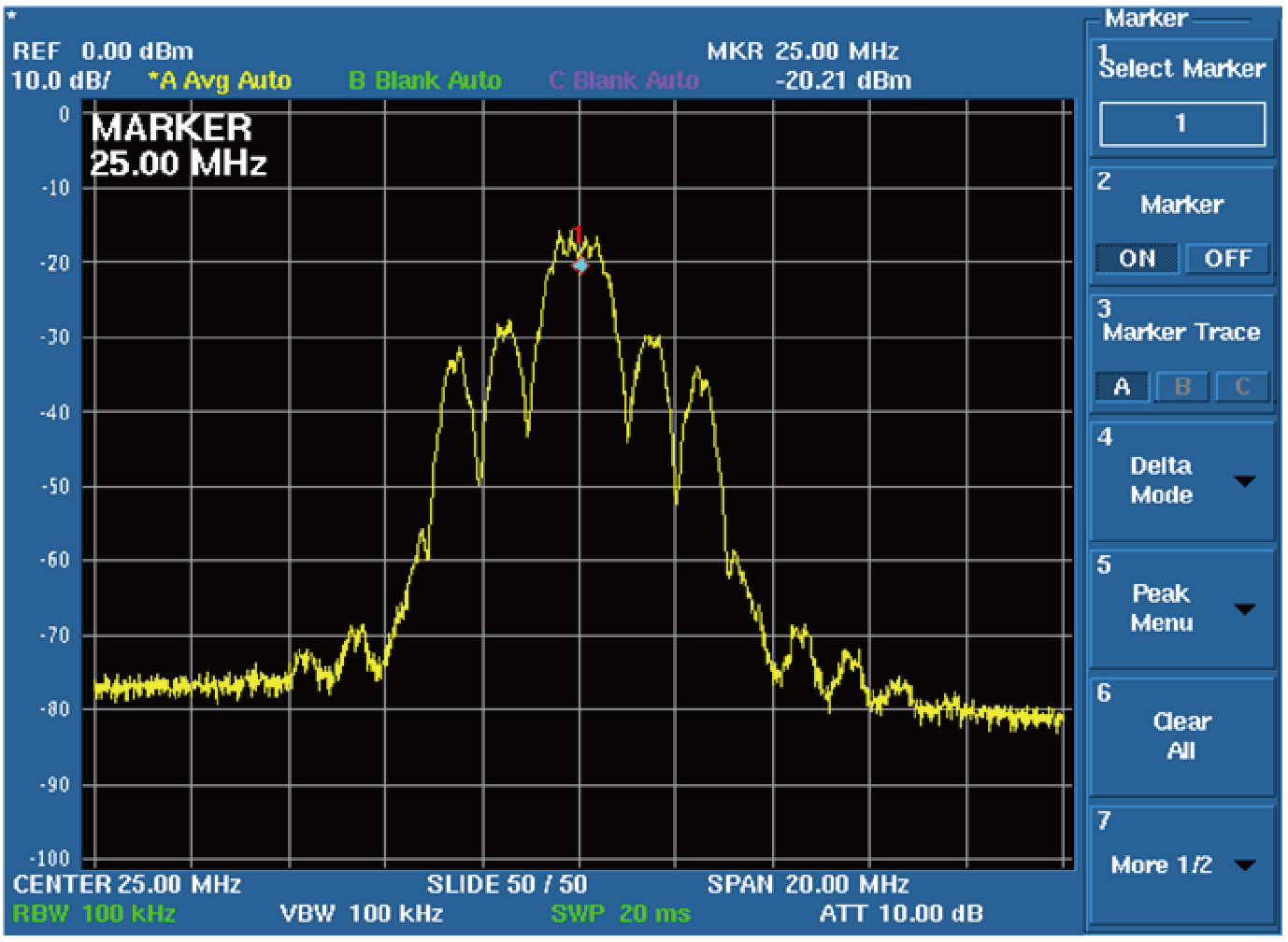Select trace B for the marker
The height and width of the screenshot is (942, 1288).
1182,387
